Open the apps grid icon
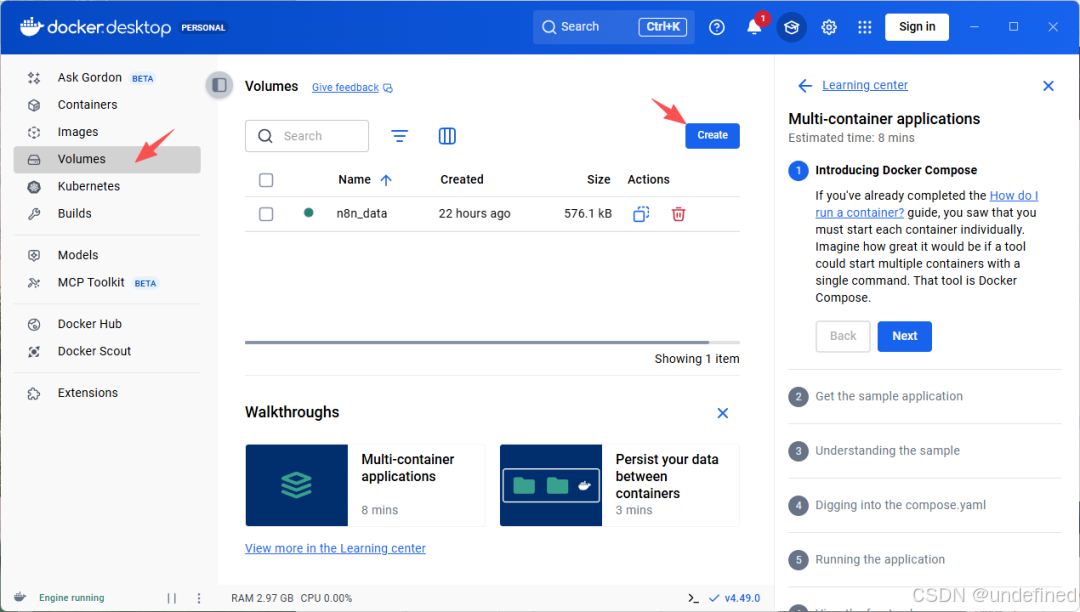The height and width of the screenshot is (612, 1080). pyautogui.click(x=864, y=27)
